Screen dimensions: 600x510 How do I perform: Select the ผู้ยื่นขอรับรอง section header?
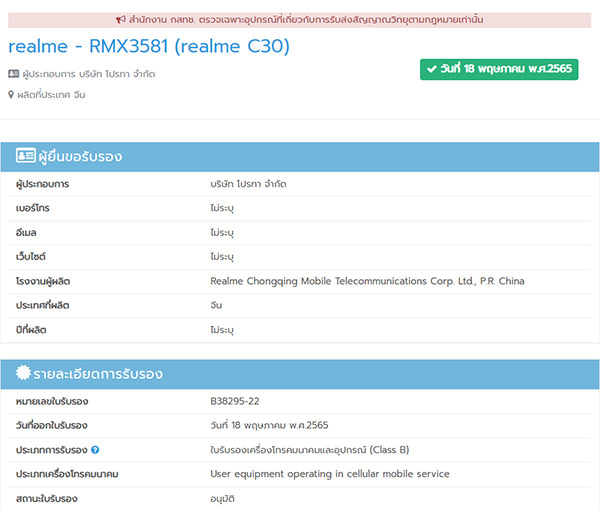point(300,157)
